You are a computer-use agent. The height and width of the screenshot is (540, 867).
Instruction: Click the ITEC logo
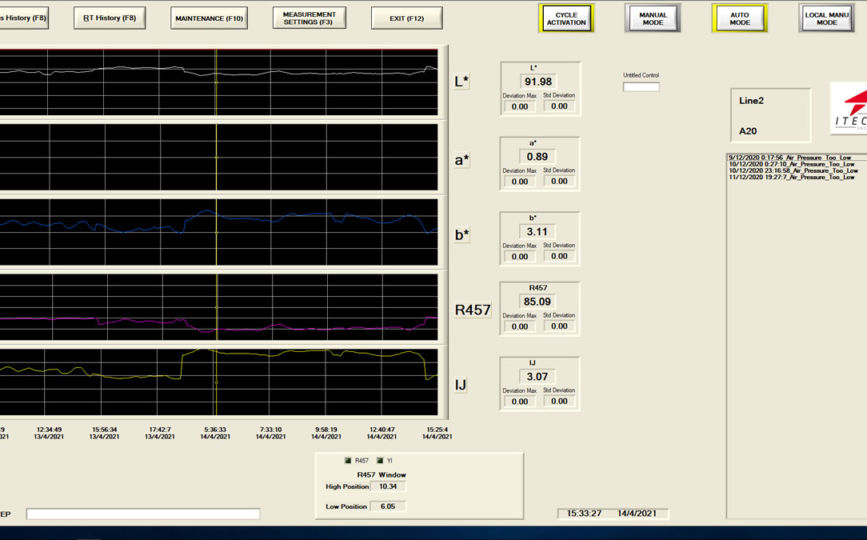849,108
